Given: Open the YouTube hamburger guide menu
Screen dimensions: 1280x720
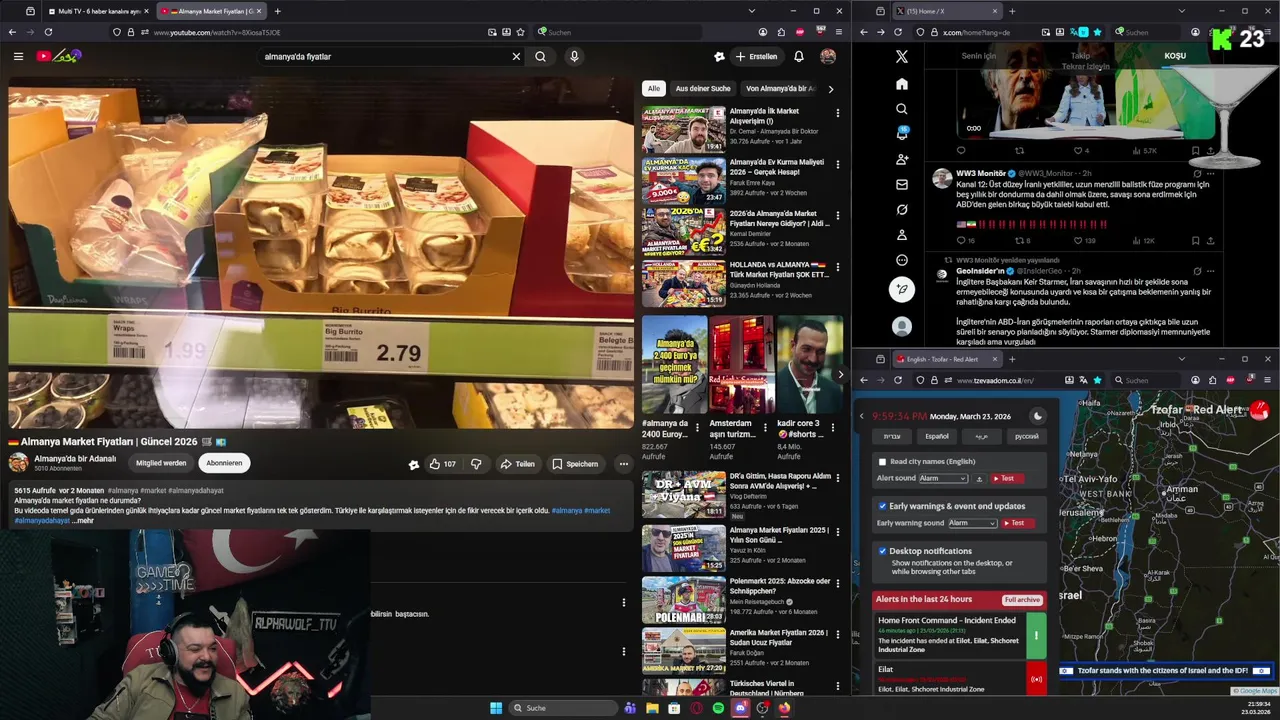Looking at the screenshot, I should tap(18, 57).
